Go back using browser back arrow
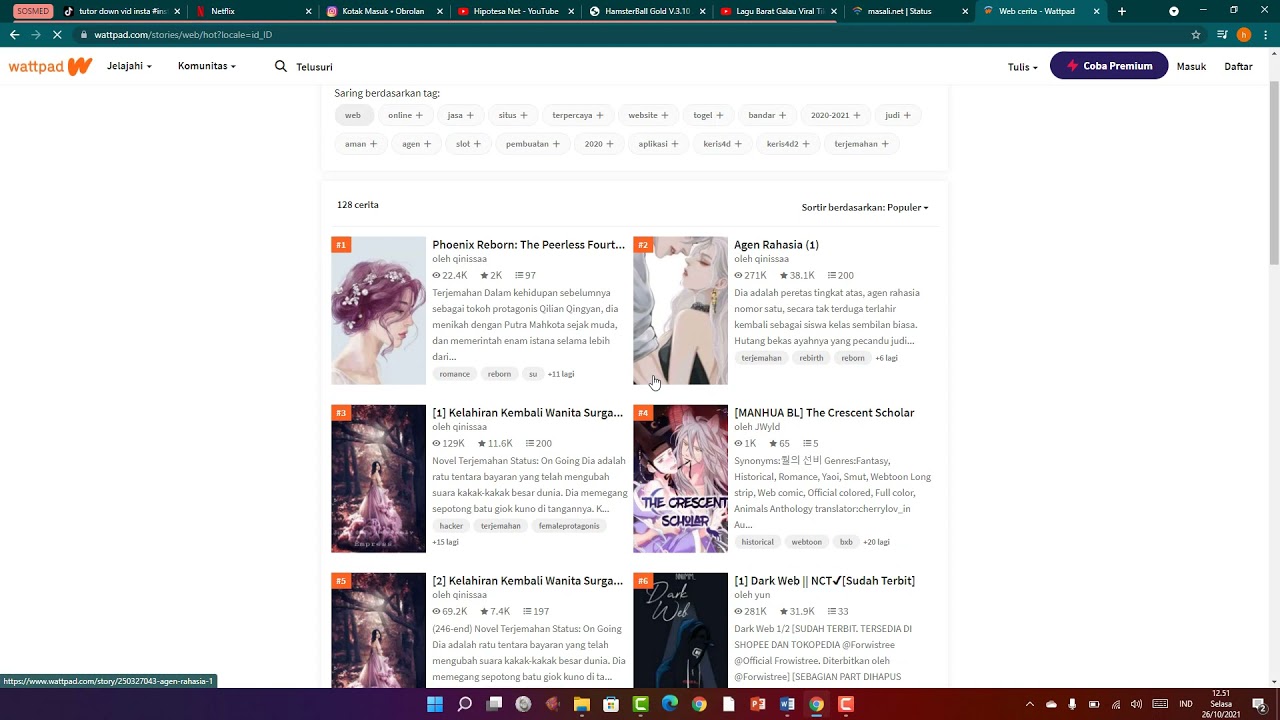Screen dimensions: 1280x720 pos(14,34)
